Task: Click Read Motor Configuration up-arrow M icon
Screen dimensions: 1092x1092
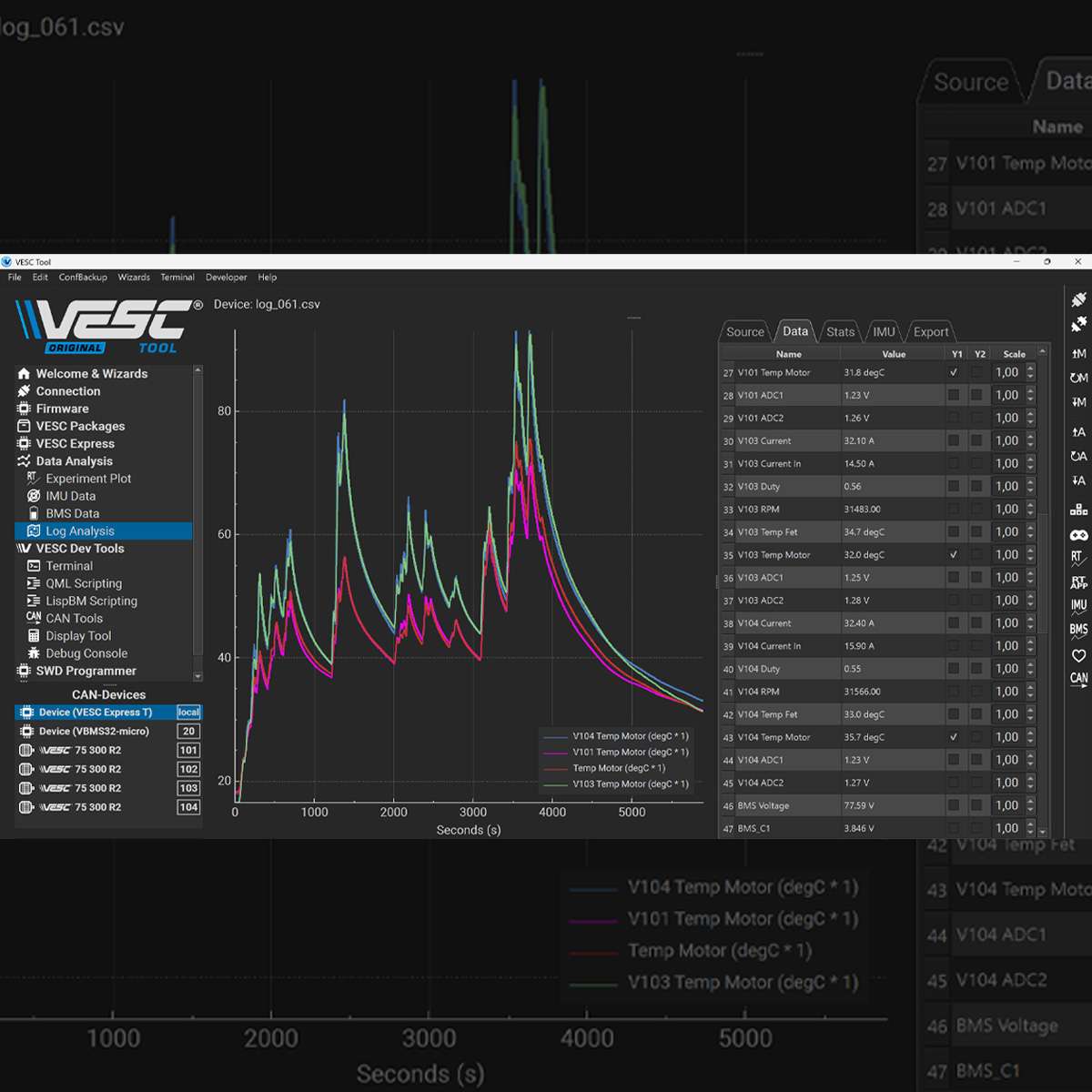Action: [x=1078, y=353]
